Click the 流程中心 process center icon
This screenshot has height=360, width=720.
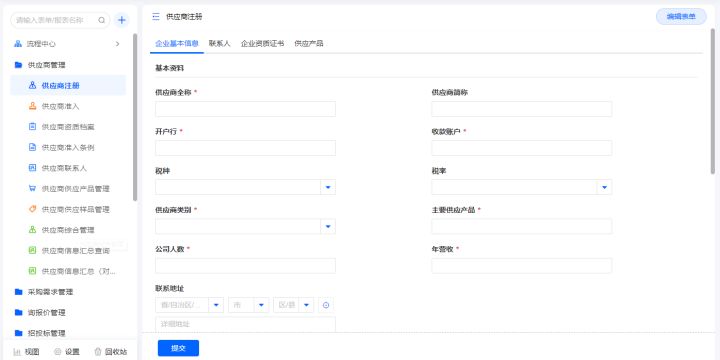click(x=18, y=44)
